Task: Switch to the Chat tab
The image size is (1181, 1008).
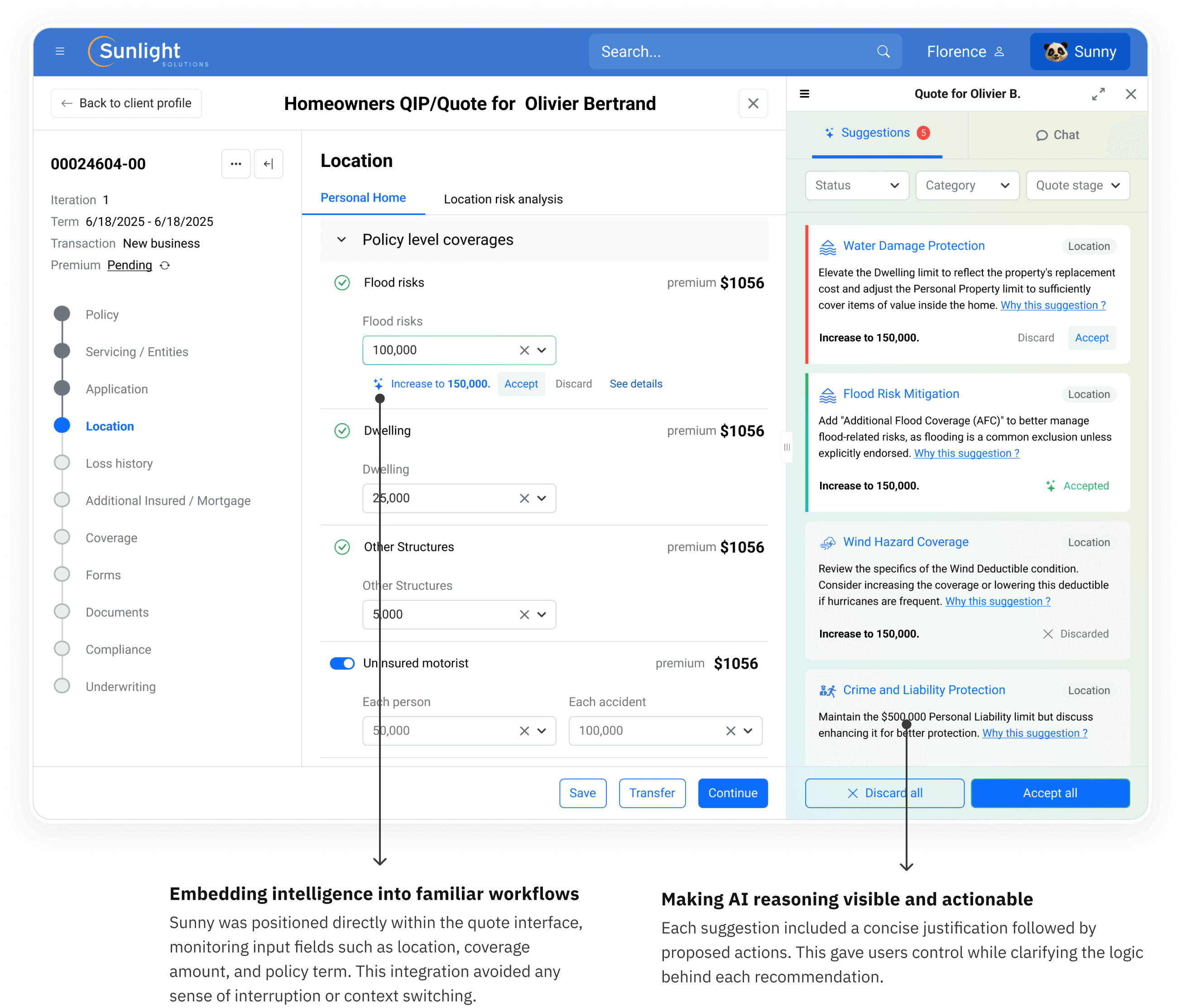Action: coord(1057,135)
